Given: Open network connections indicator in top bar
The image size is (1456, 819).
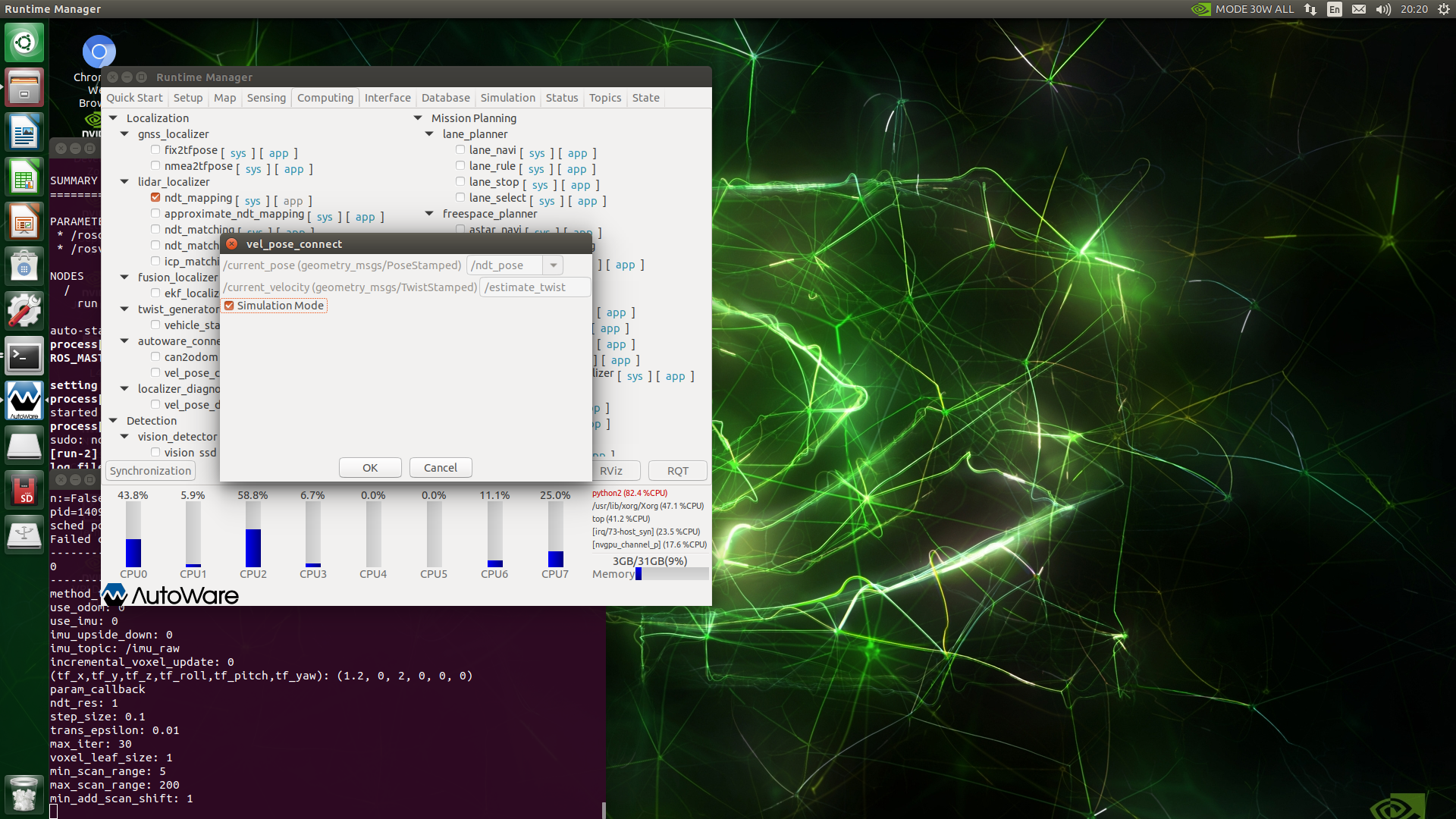Looking at the screenshot, I should pos(1310,9).
